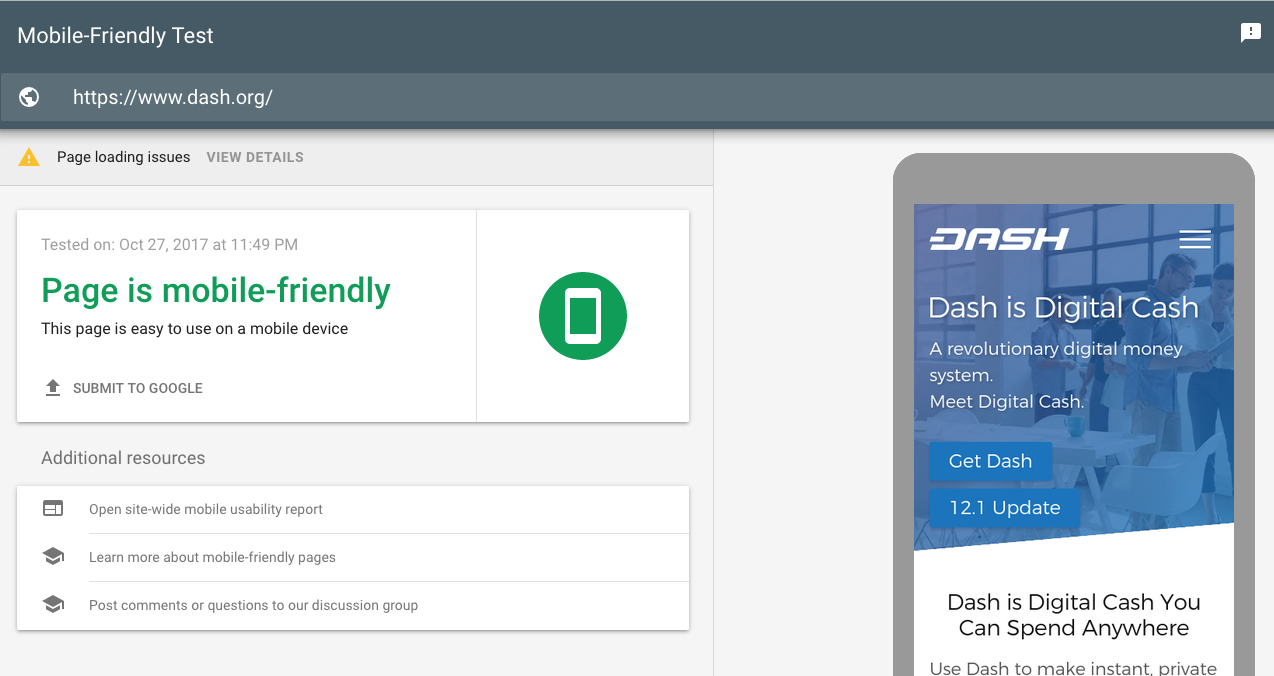Edit the https://www.dash.org/ URL field
Viewport: 1274px width, 676px height.
tap(637, 97)
